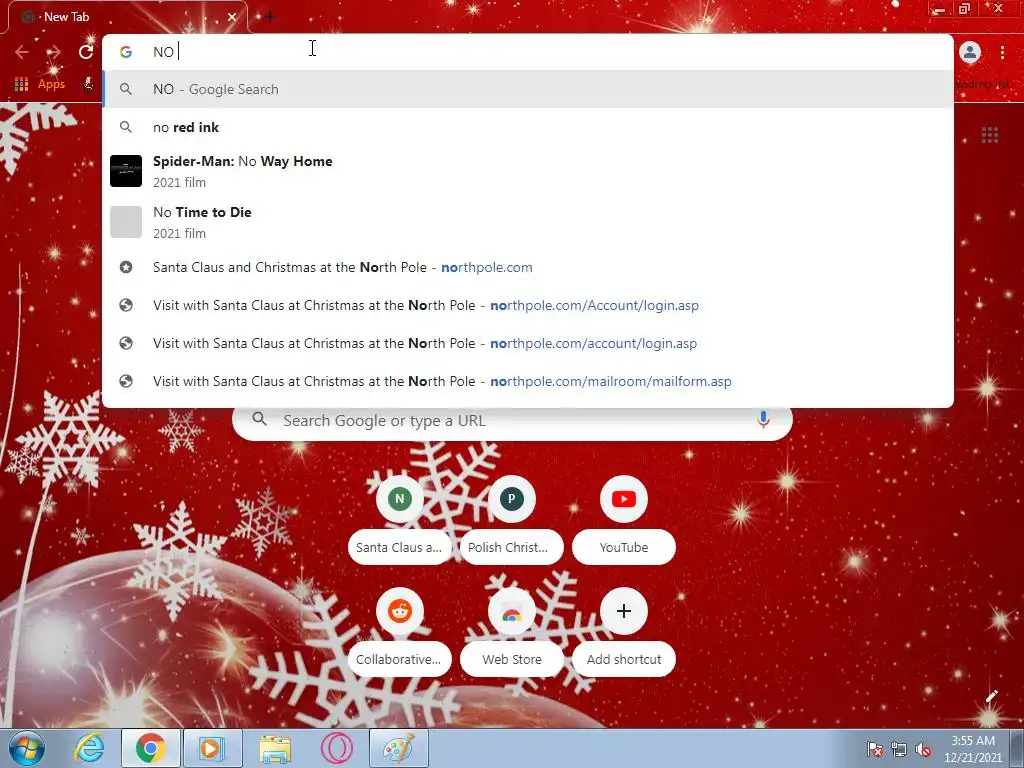Open Paint from taskbar
Viewport: 1024px width, 768px height.
point(399,748)
